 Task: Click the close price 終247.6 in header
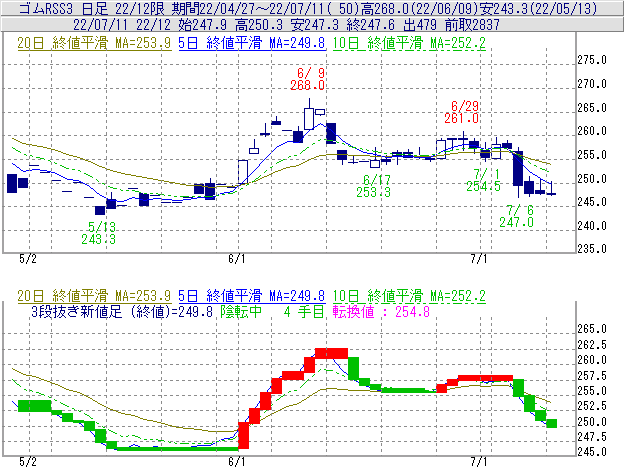pyautogui.click(x=371, y=25)
